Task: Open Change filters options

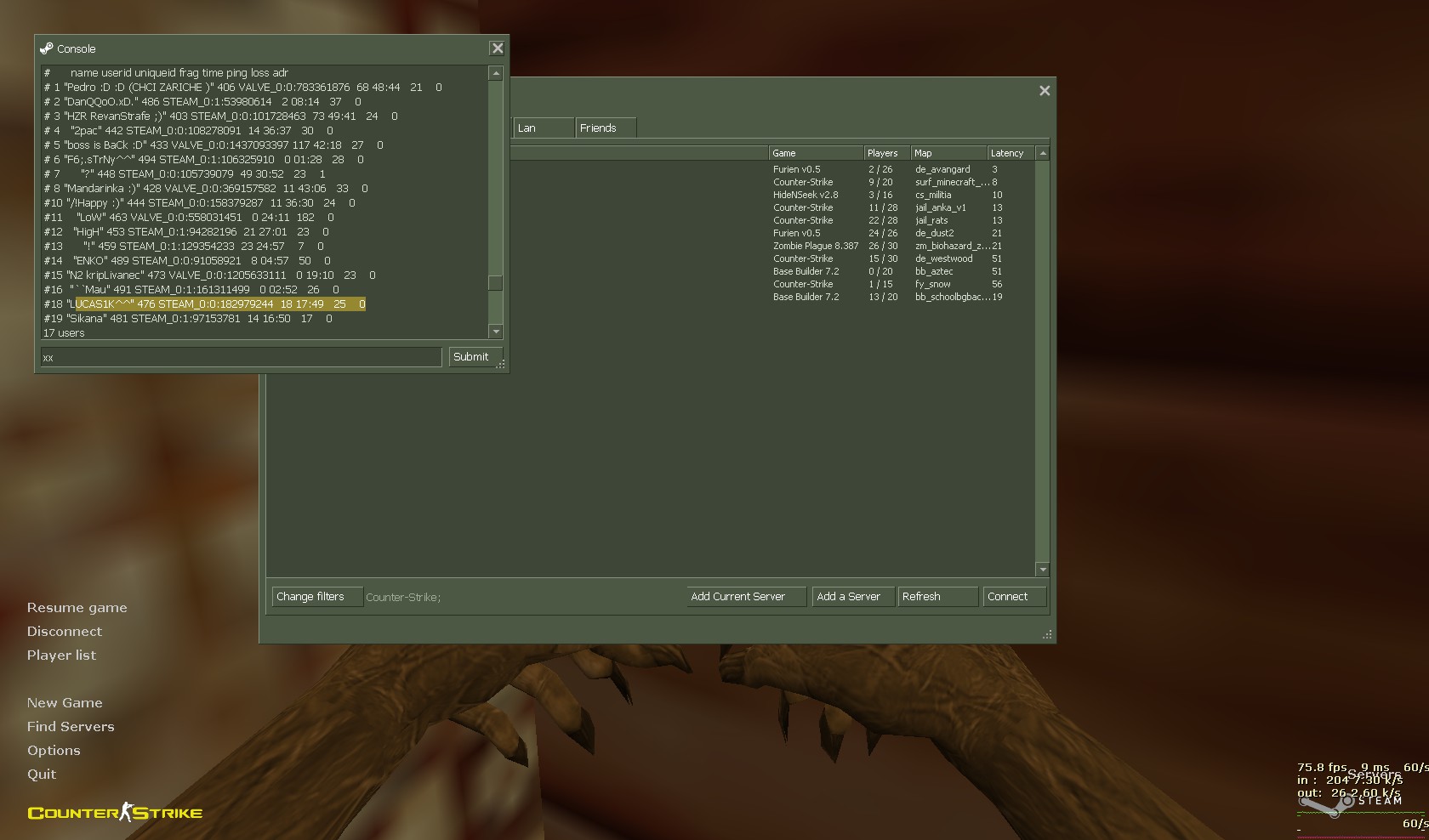Action: click(x=317, y=597)
